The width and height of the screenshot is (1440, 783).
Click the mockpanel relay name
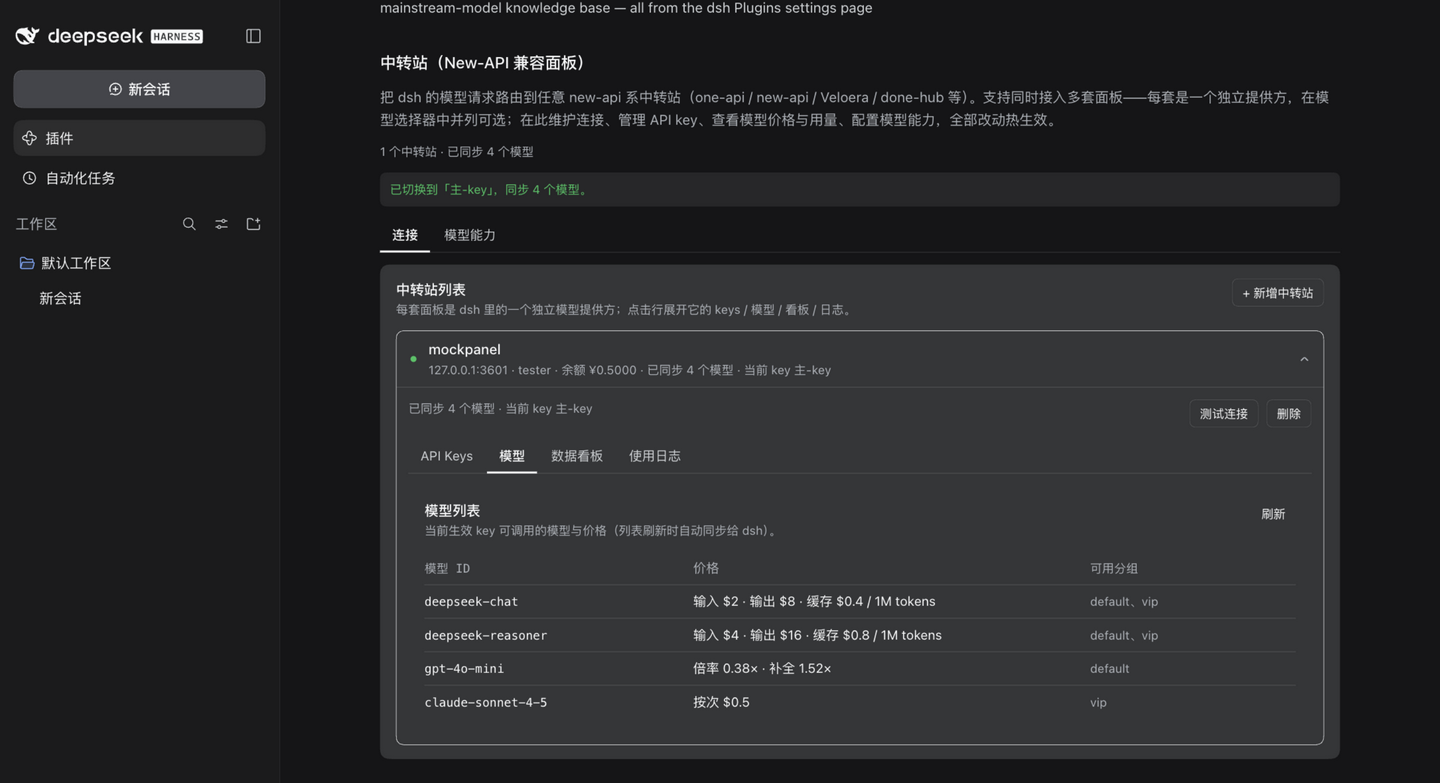464,349
